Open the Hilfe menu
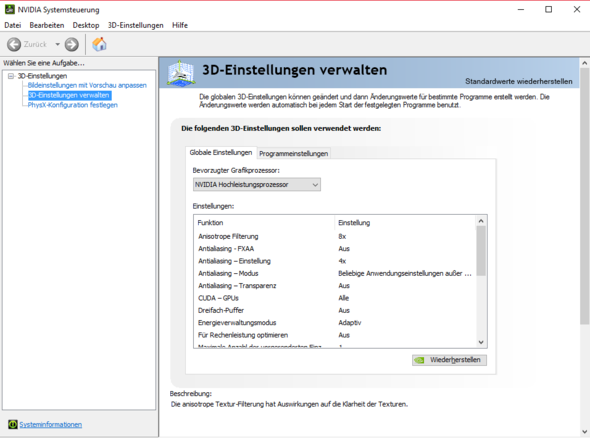Viewport: 590px width, 438px height. [x=180, y=25]
